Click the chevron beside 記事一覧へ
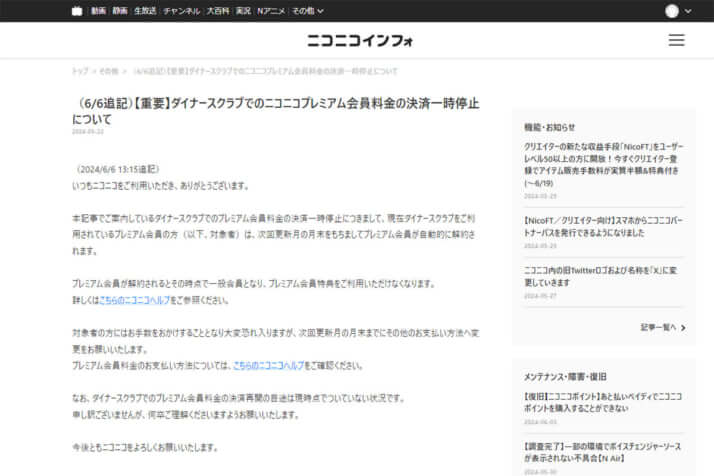Screen dimensions: 714x476 pyautogui.click(x=683, y=328)
